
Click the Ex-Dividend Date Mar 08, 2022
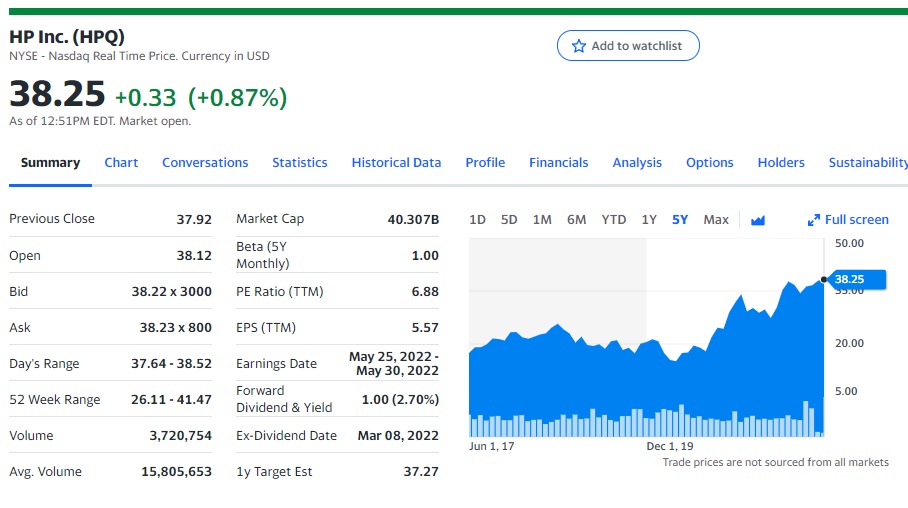pos(398,436)
